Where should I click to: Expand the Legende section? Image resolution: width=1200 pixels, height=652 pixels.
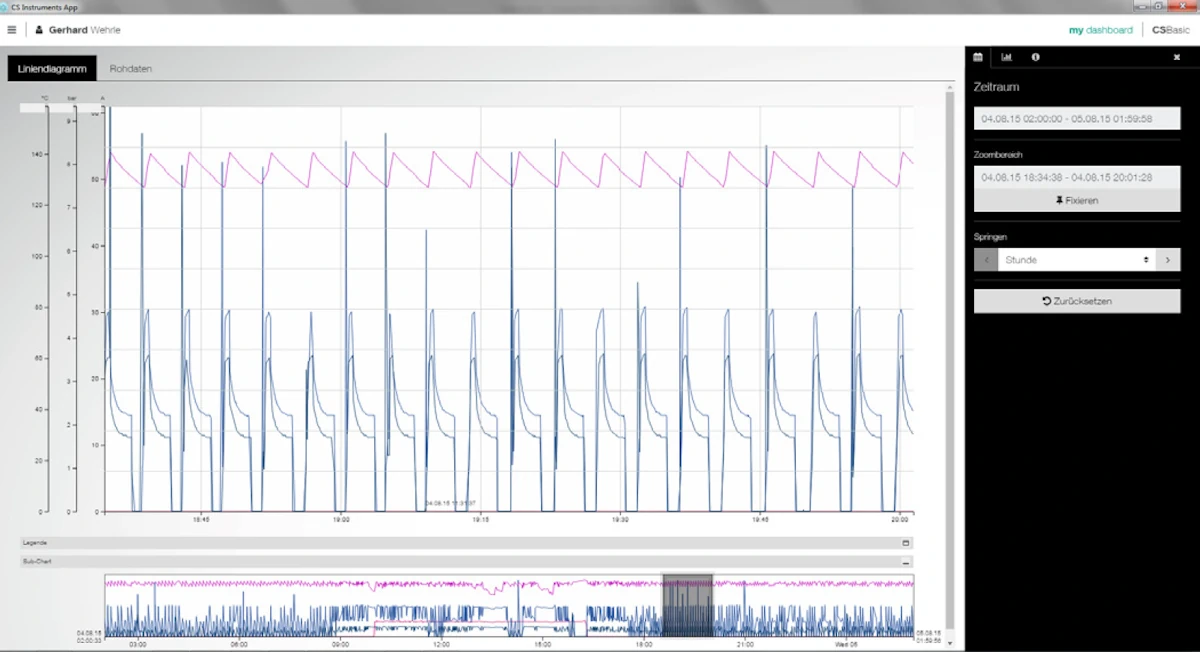906,543
